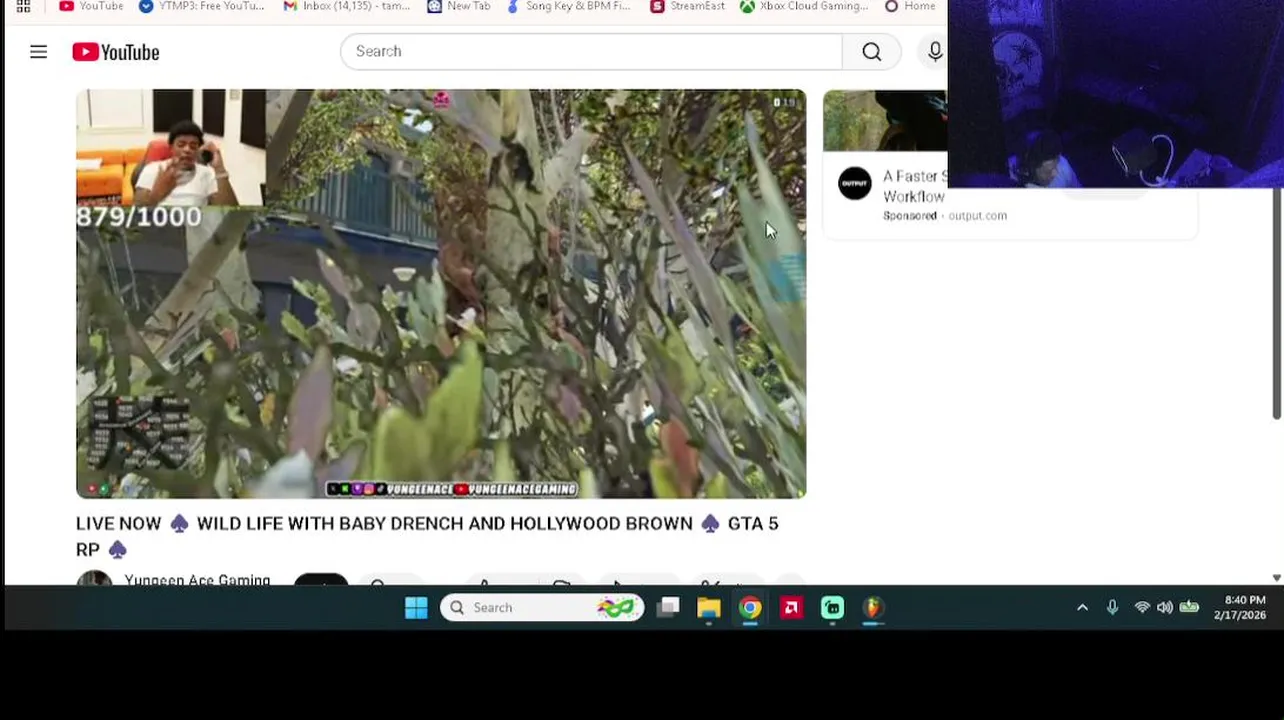Click the system tray microphone icon
Viewport: 1284px width, 720px height.
tap(1112, 608)
